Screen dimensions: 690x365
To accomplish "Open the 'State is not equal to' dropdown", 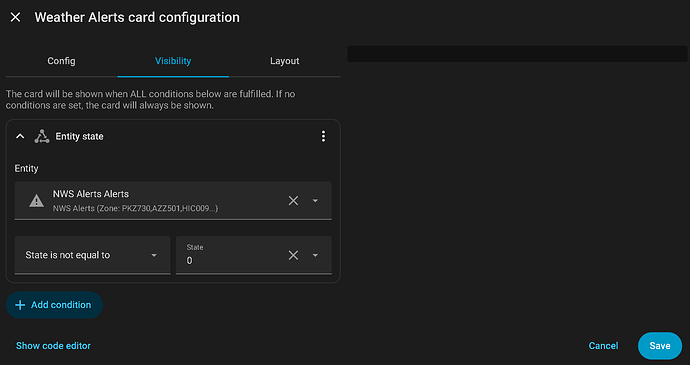I will coord(92,255).
